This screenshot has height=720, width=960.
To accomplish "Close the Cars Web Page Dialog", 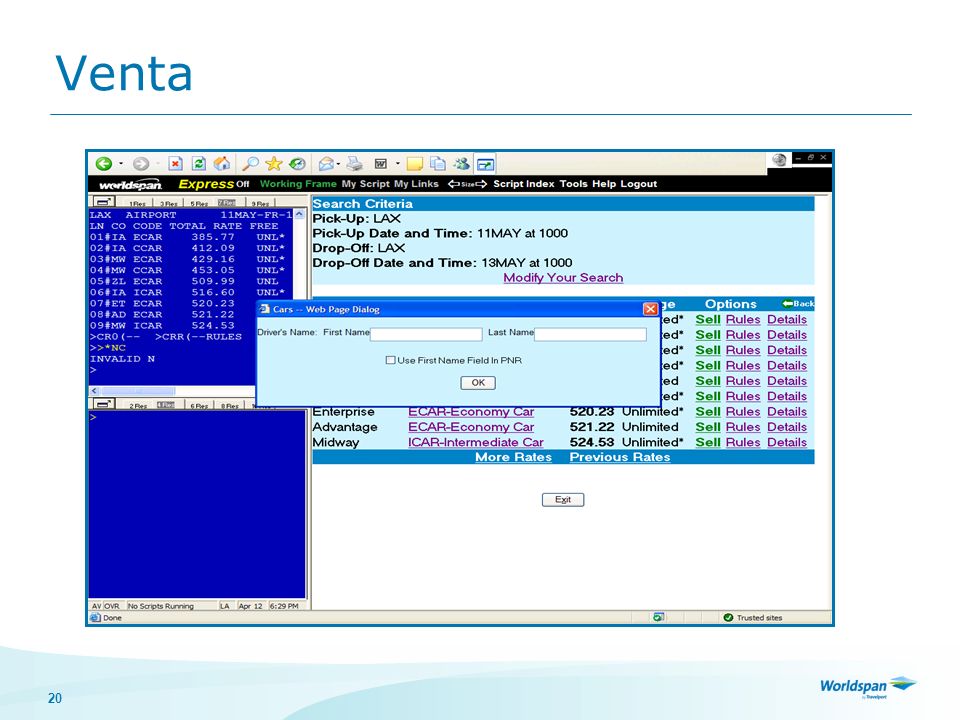I will click(651, 309).
